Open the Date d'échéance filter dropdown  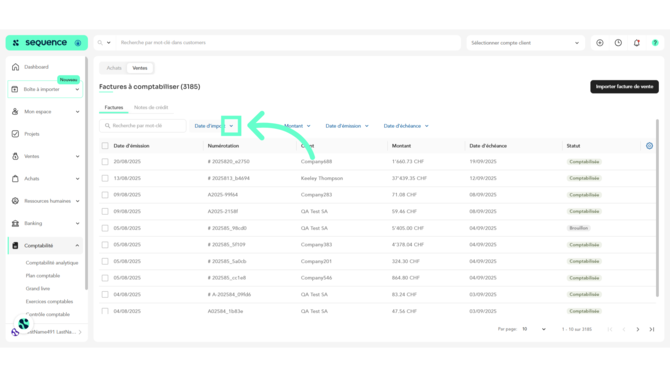(x=406, y=126)
